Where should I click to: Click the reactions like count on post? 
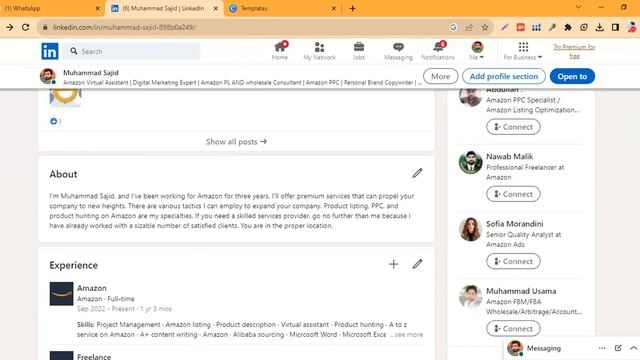(x=56, y=121)
